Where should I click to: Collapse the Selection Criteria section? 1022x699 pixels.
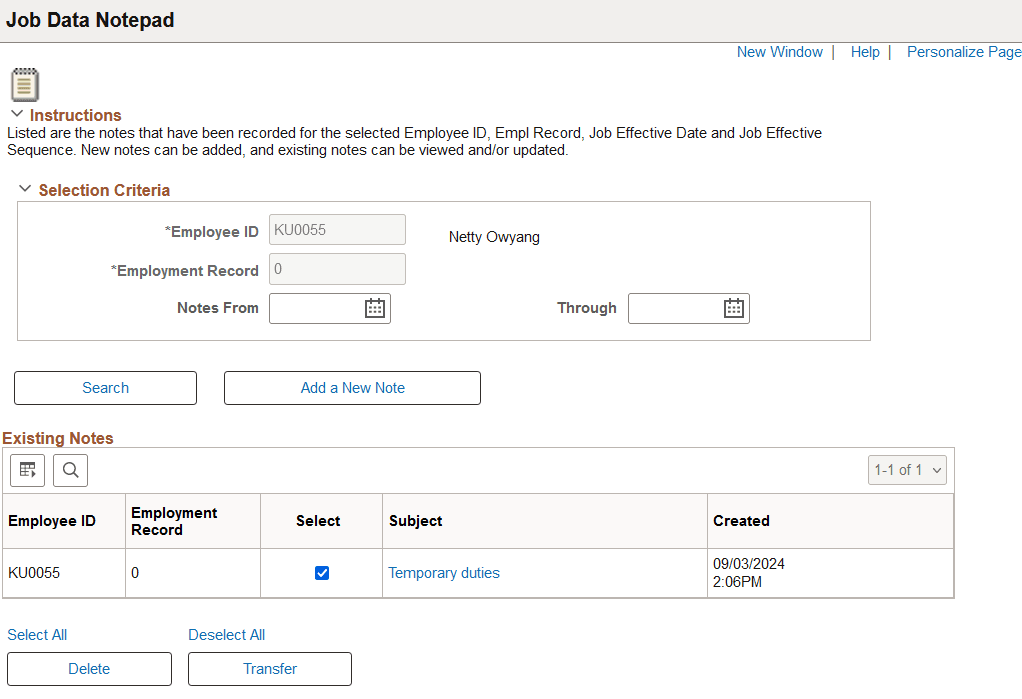click(24, 189)
